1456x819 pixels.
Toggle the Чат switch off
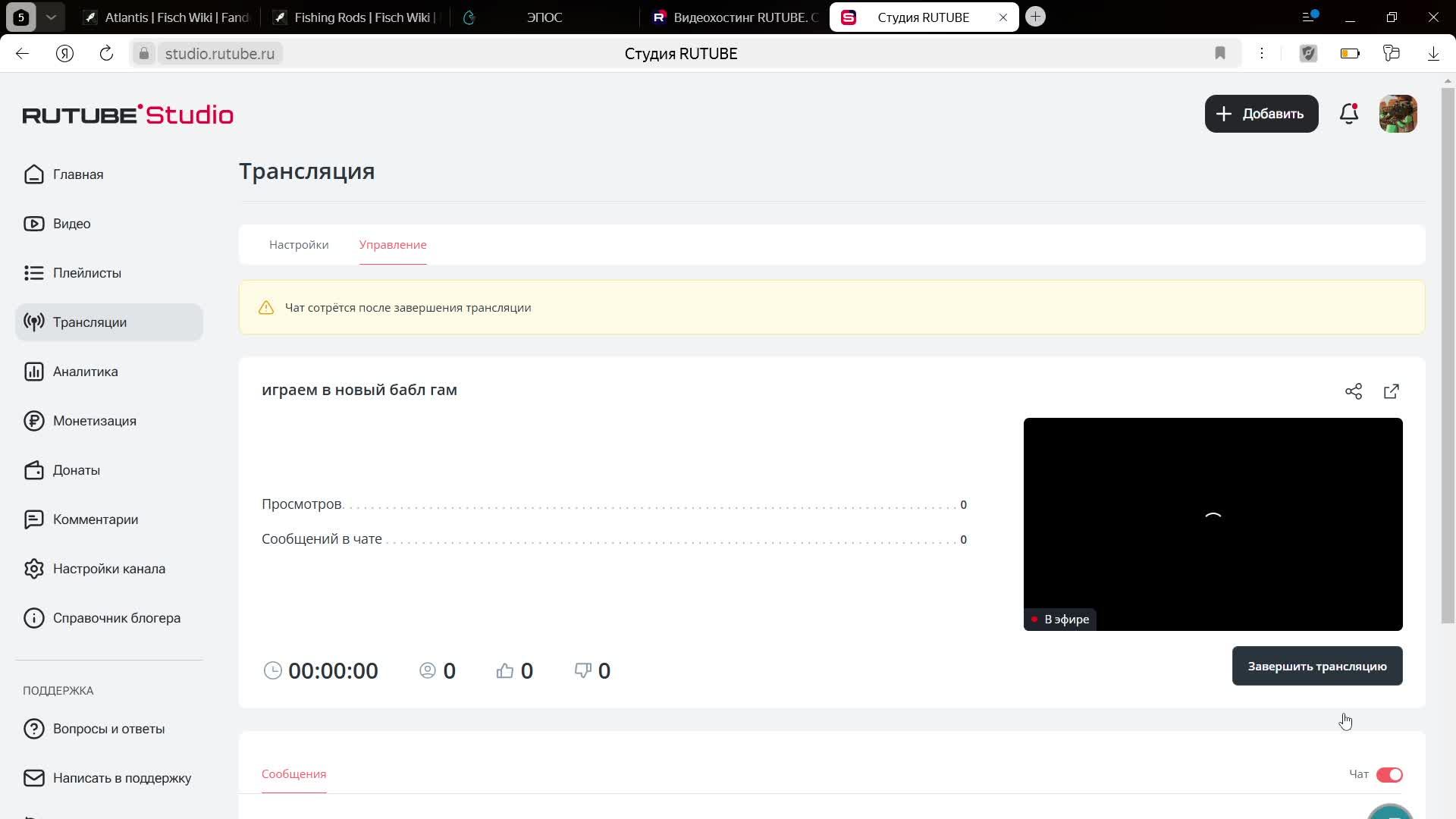point(1389,774)
